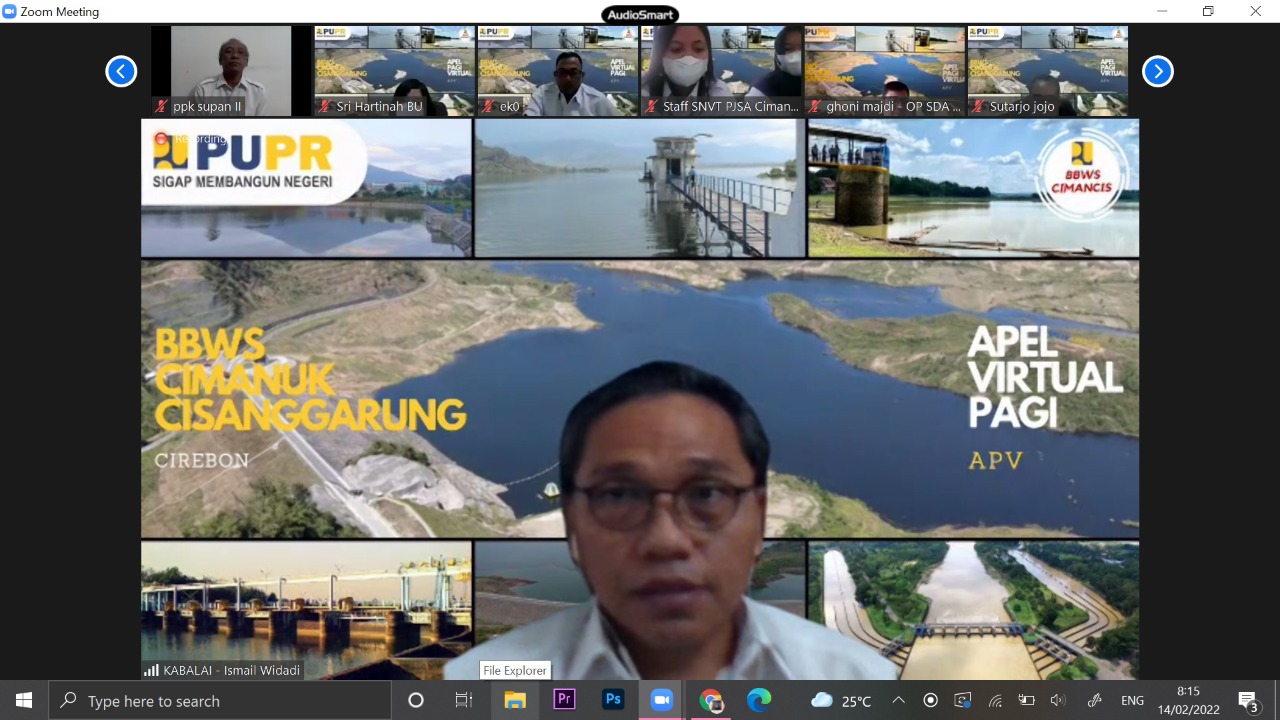Click the KABALAI - Ismail Widadi name label
The width and height of the screenshot is (1280, 720).
coord(231,670)
